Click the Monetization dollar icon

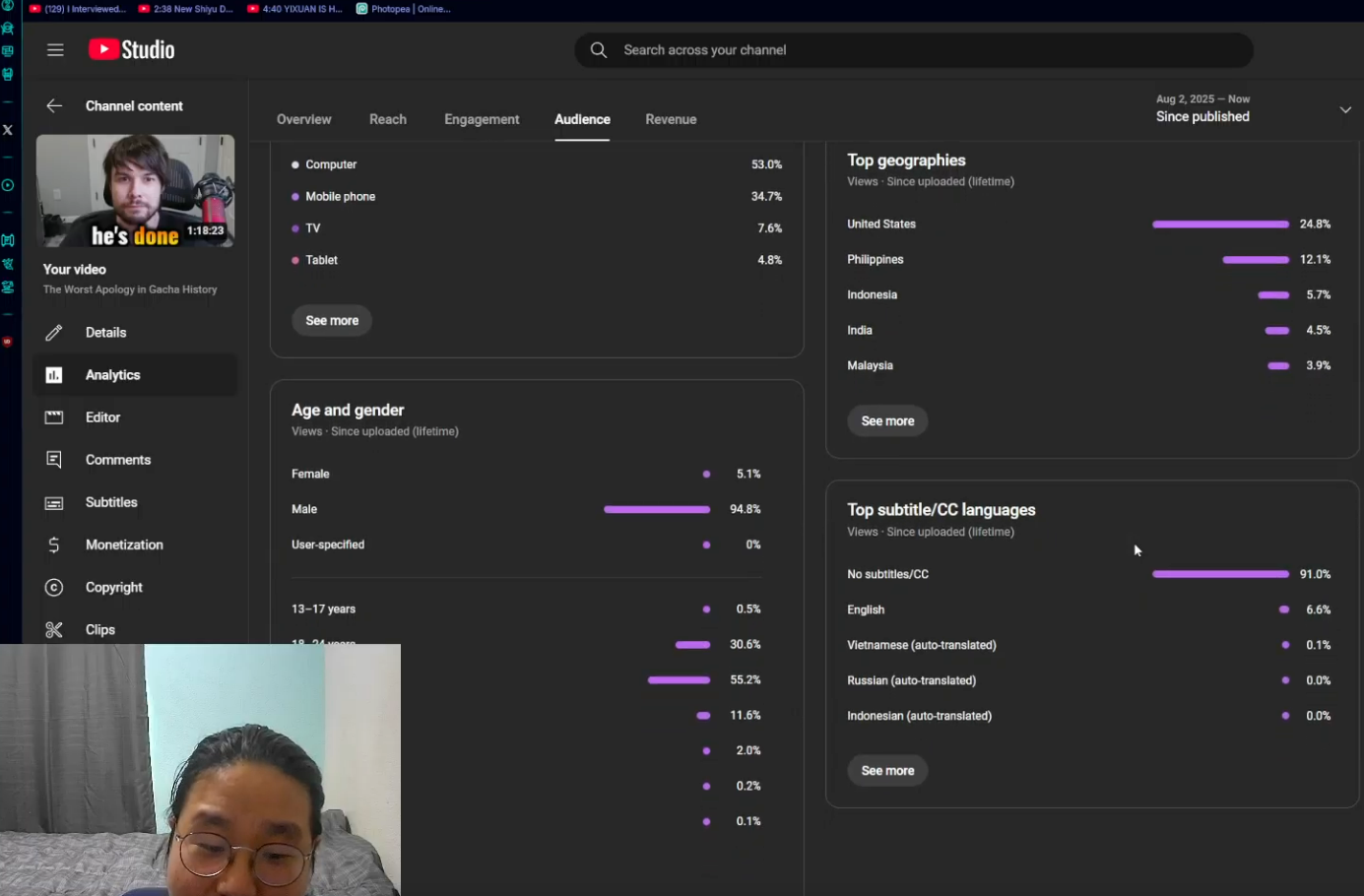54,544
